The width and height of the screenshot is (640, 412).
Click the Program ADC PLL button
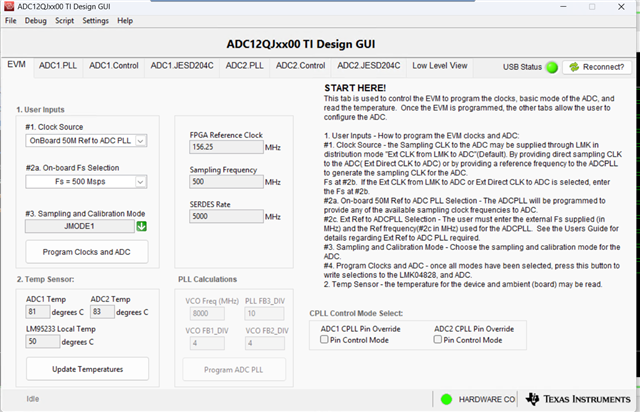pyautogui.click(x=234, y=370)
